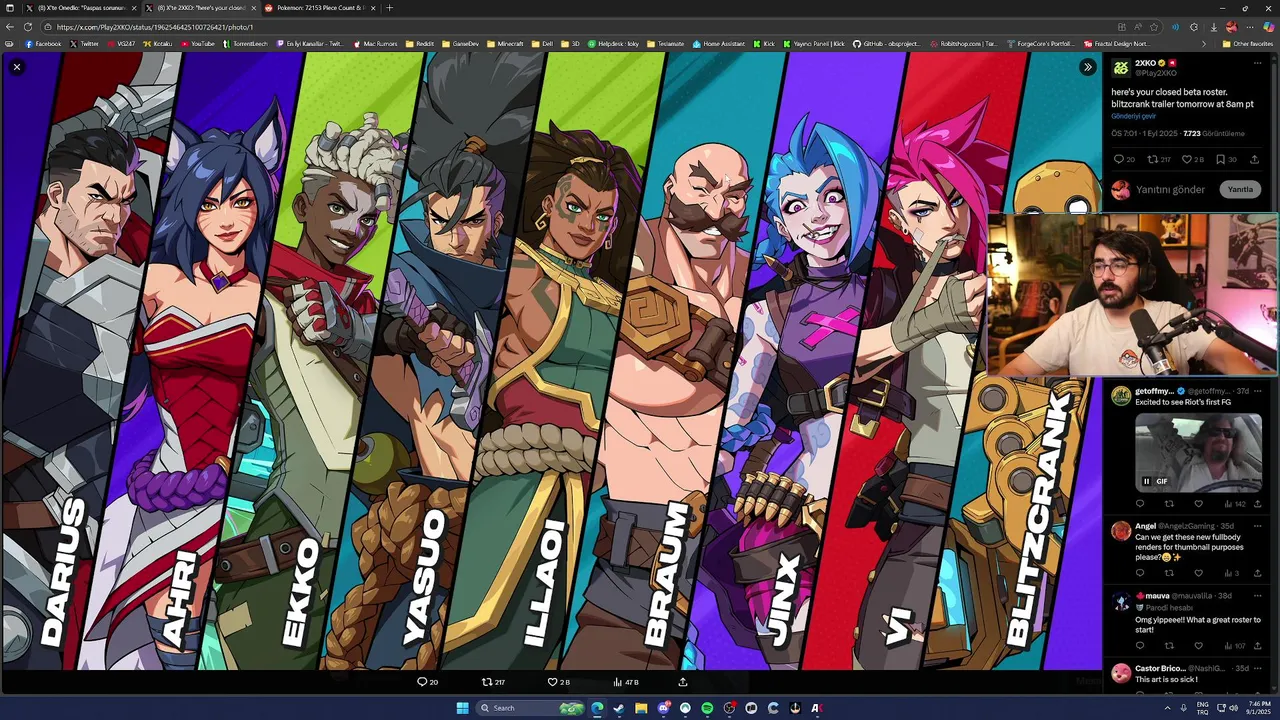Image resolution: width=1280 pixels, height=720 pixels.
Task: Open Facebook bookmark
Action: 42,44
